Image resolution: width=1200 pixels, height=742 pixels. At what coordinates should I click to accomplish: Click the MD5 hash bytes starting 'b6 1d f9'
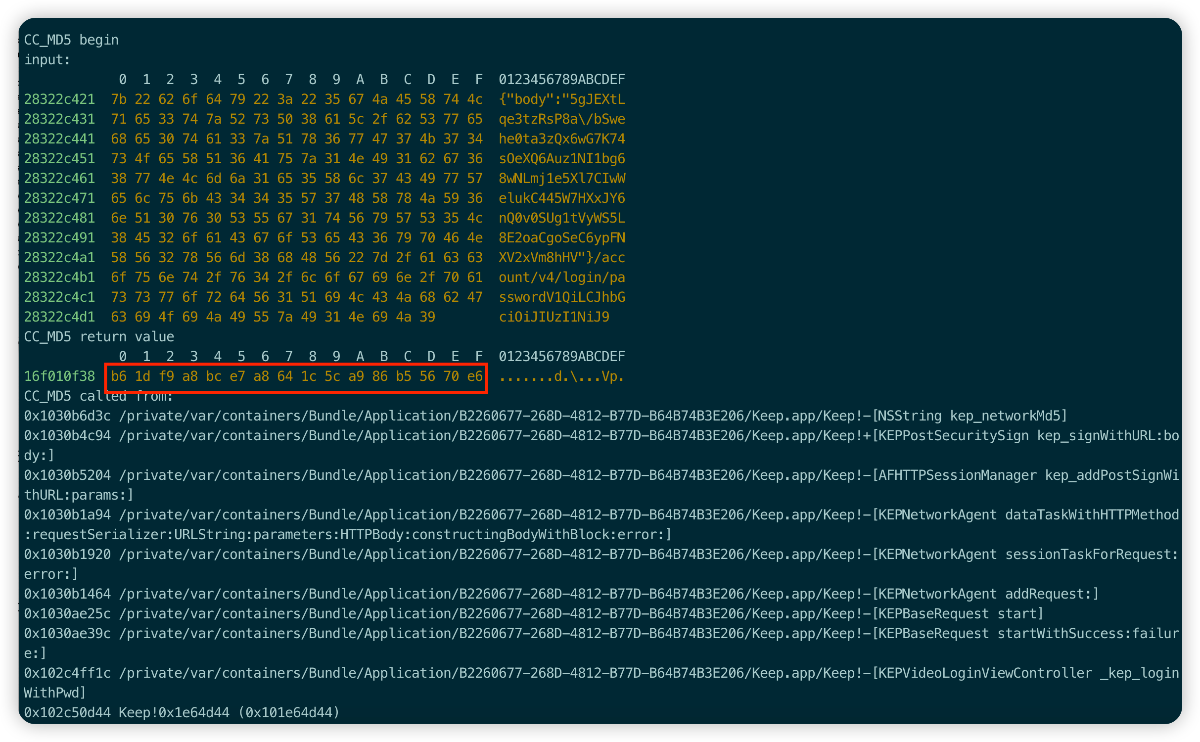296,377
